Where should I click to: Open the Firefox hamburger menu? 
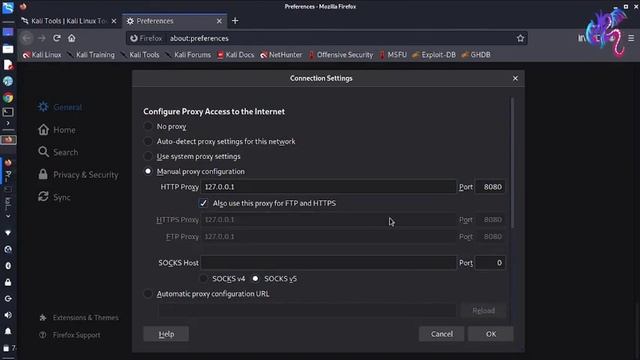point(631,38)
